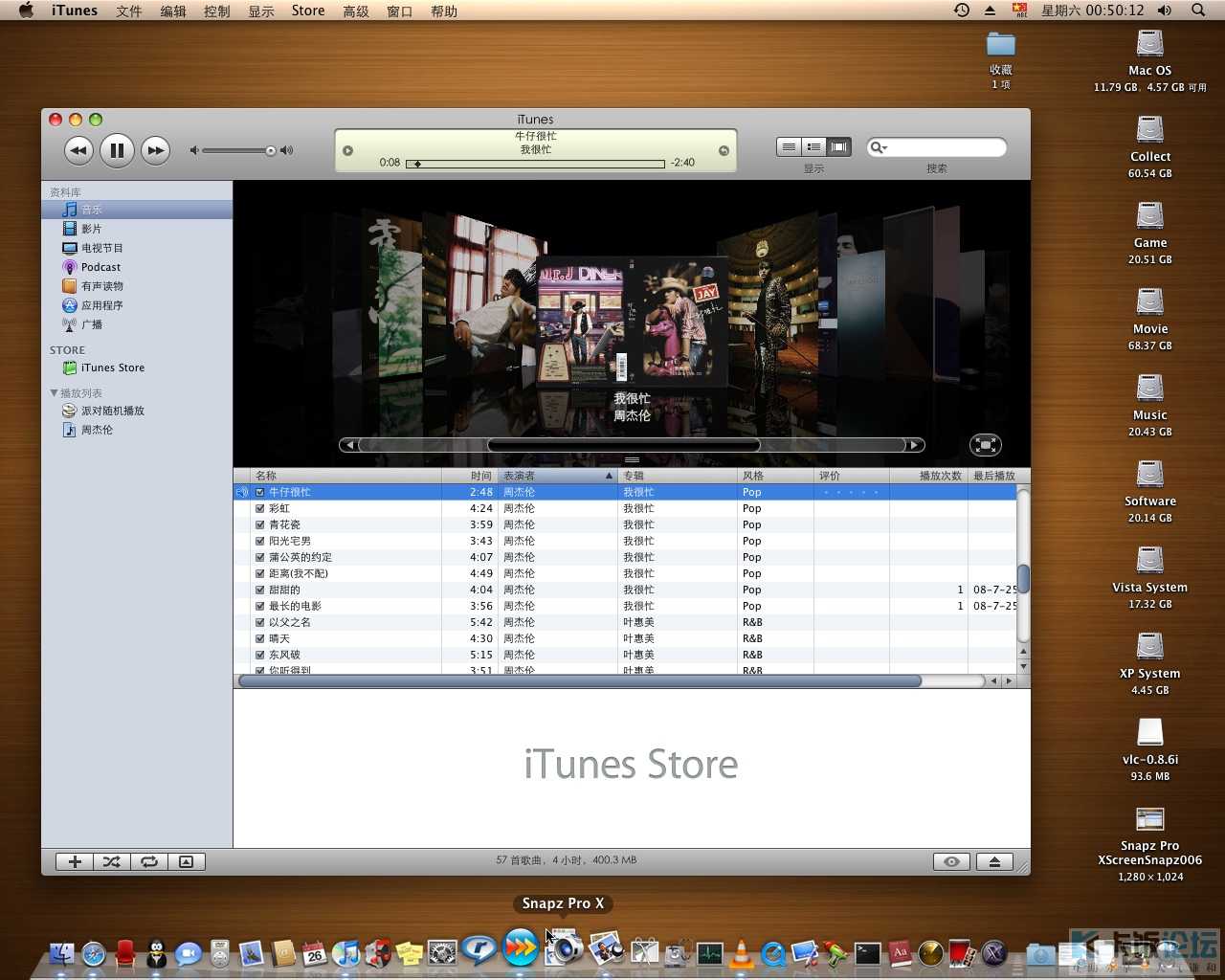1225x980 pixels.
Task: Uncheck the 彩虹 song checkbox
Action: pyautogui.click(x=259, y=508)
